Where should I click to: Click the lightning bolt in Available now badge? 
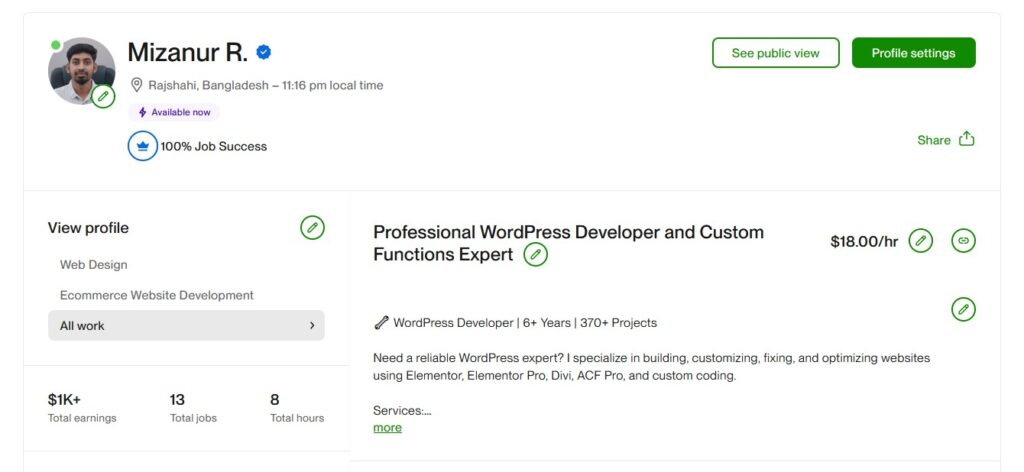142,112
